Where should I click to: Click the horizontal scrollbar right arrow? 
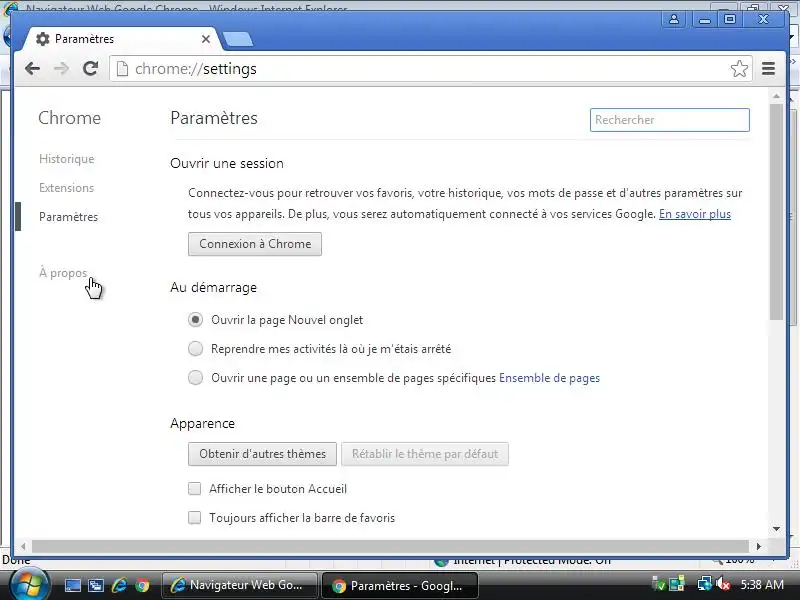[759, 546]
